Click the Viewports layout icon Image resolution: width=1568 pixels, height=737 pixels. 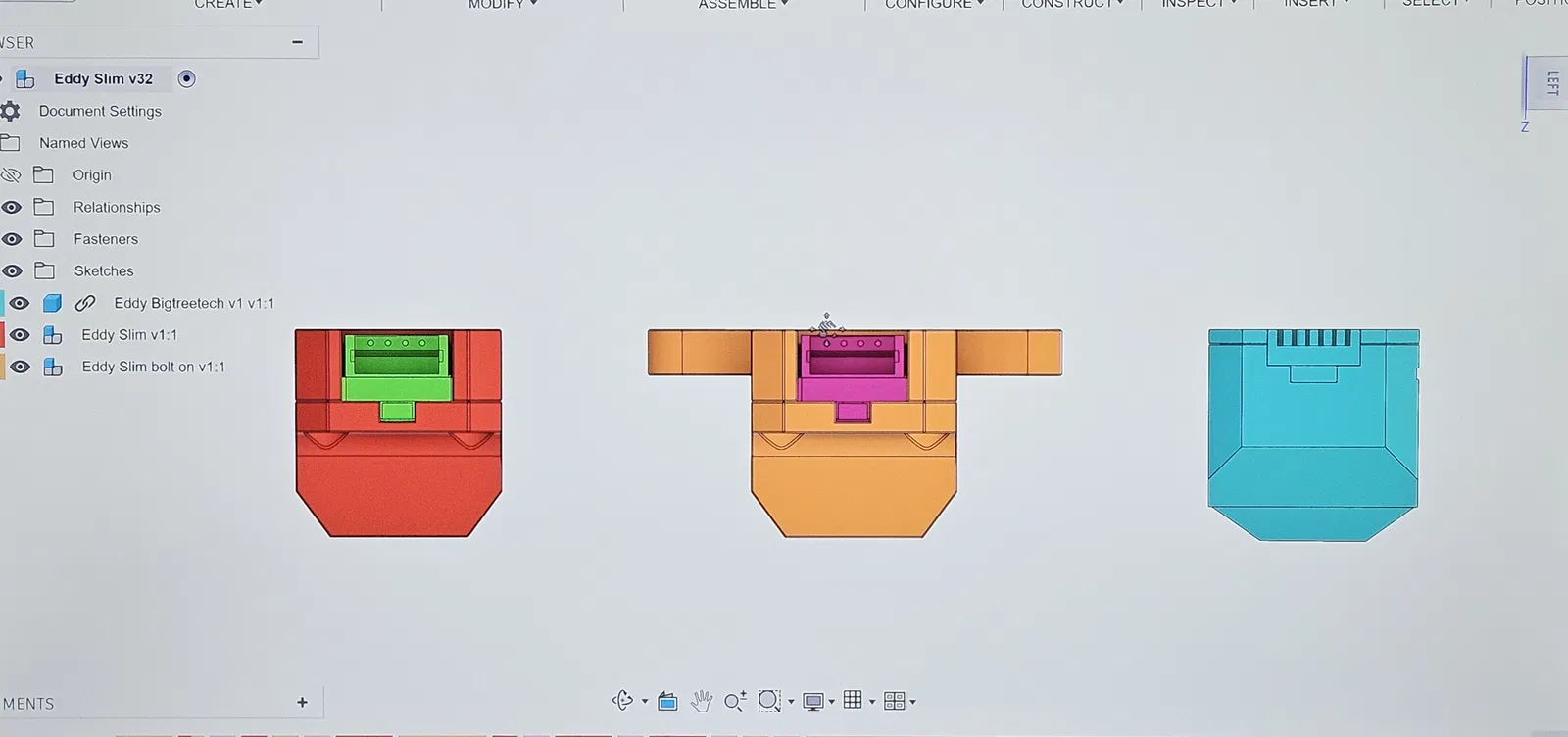pyautogui.click(x=894, y=701)
